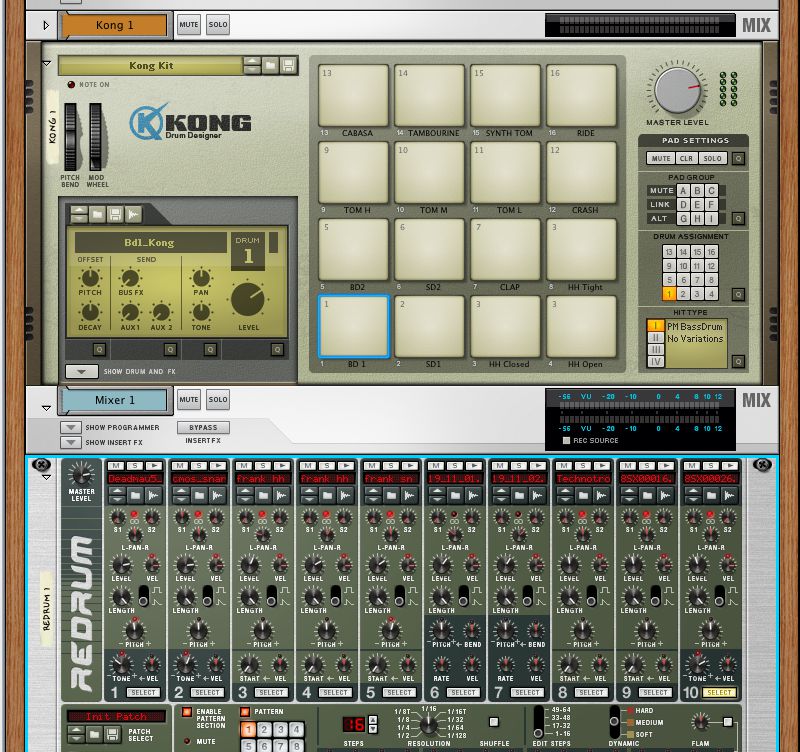Click Q button below the Level knob

point(277,349)
